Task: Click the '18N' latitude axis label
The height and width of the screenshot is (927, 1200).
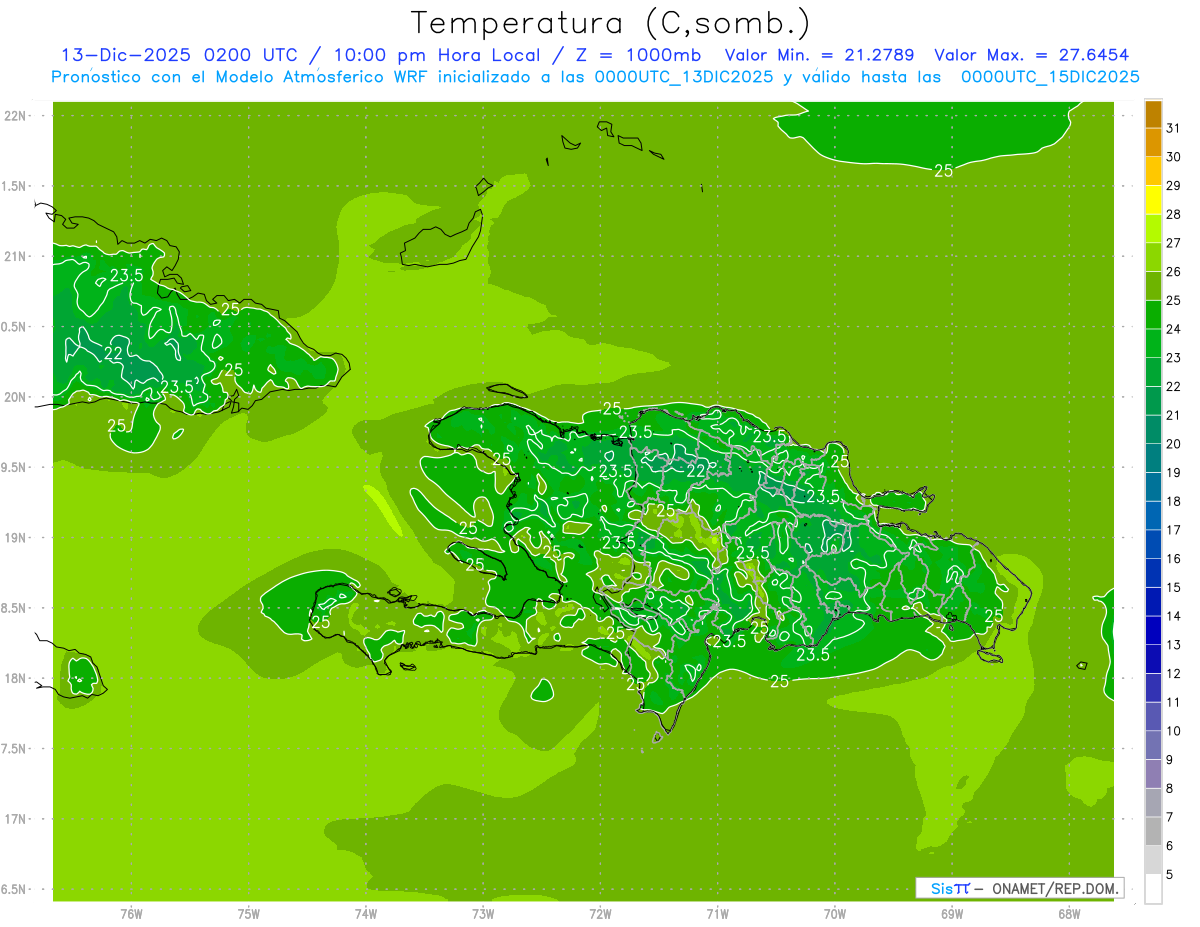Action: (16, 678)
